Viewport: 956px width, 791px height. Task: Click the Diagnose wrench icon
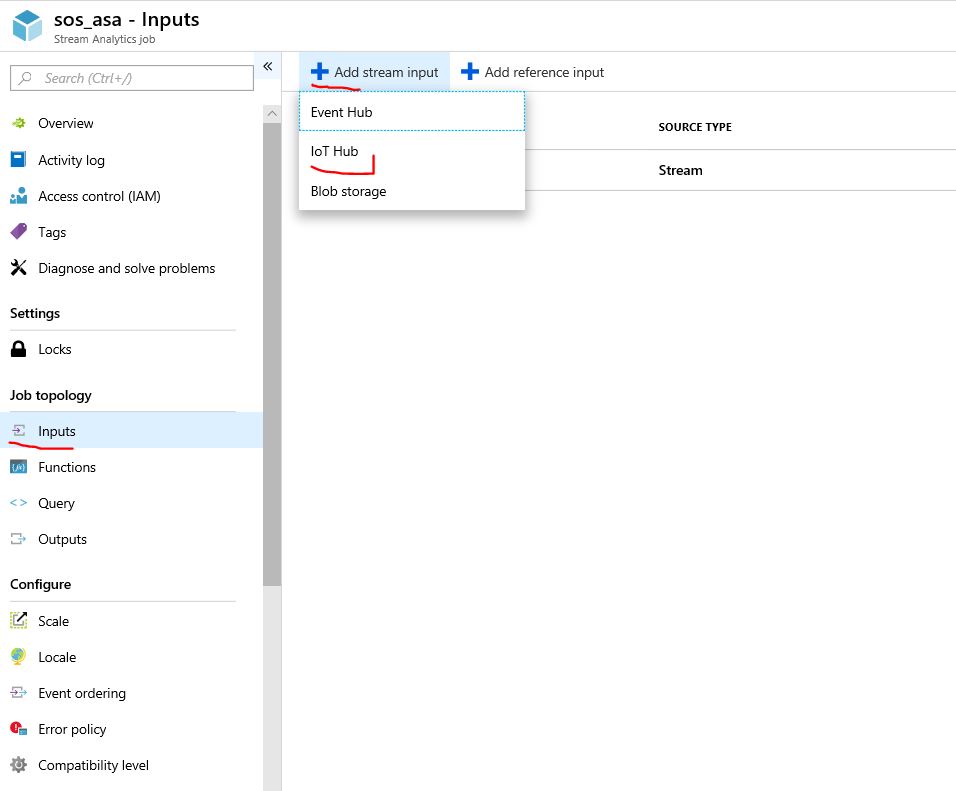(19, 268)
